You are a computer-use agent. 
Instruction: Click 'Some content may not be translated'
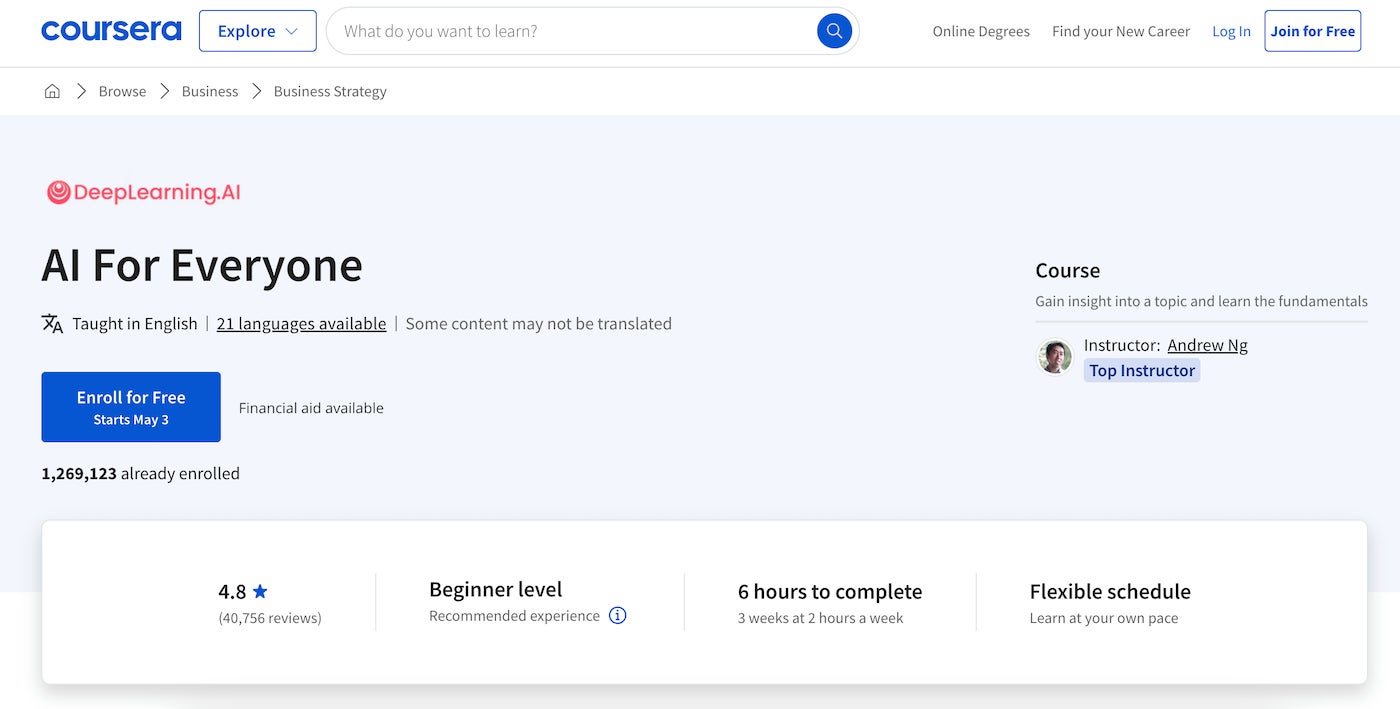539,323
